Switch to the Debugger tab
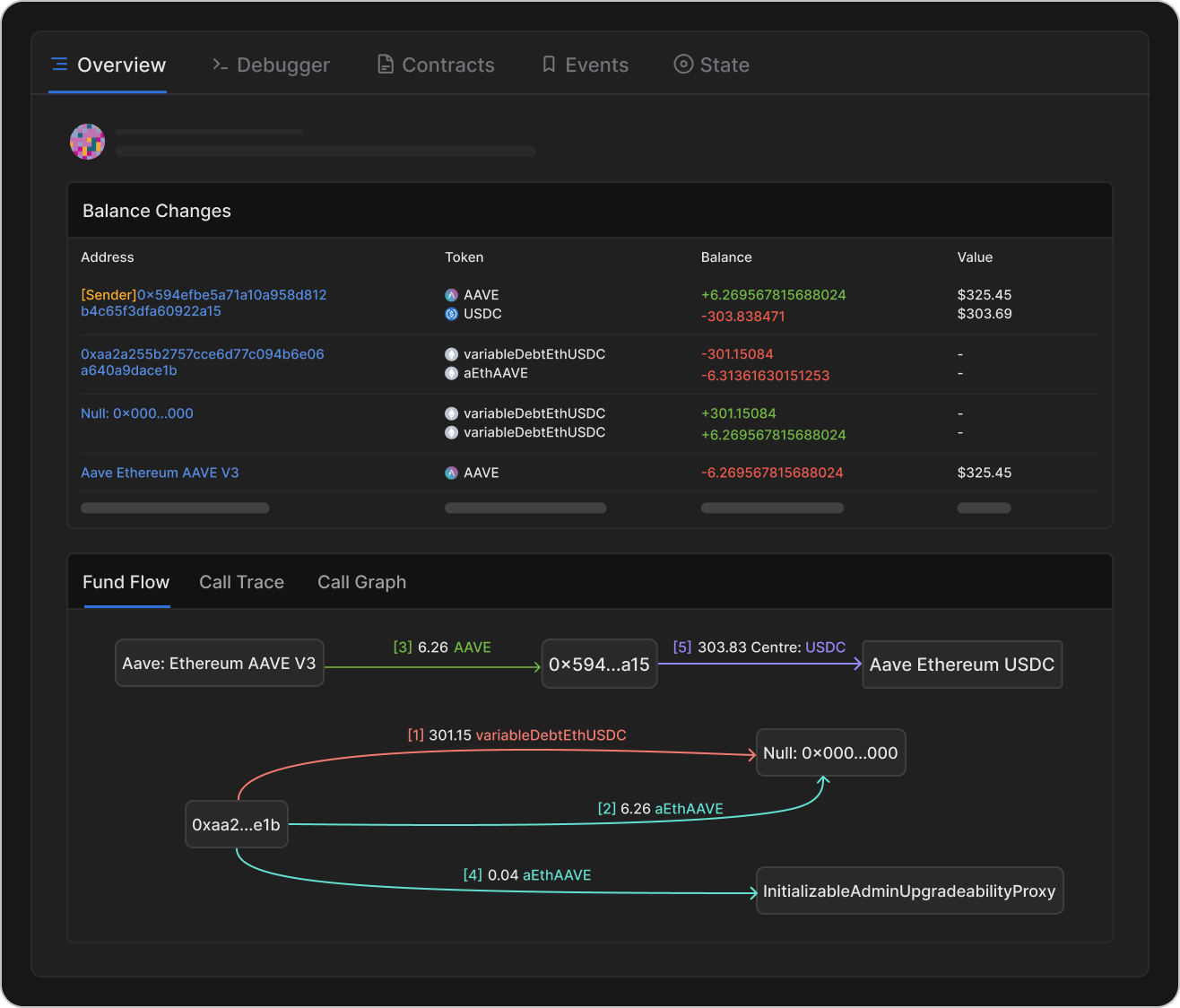1180x1008 pixels. [x=271, y=65]
